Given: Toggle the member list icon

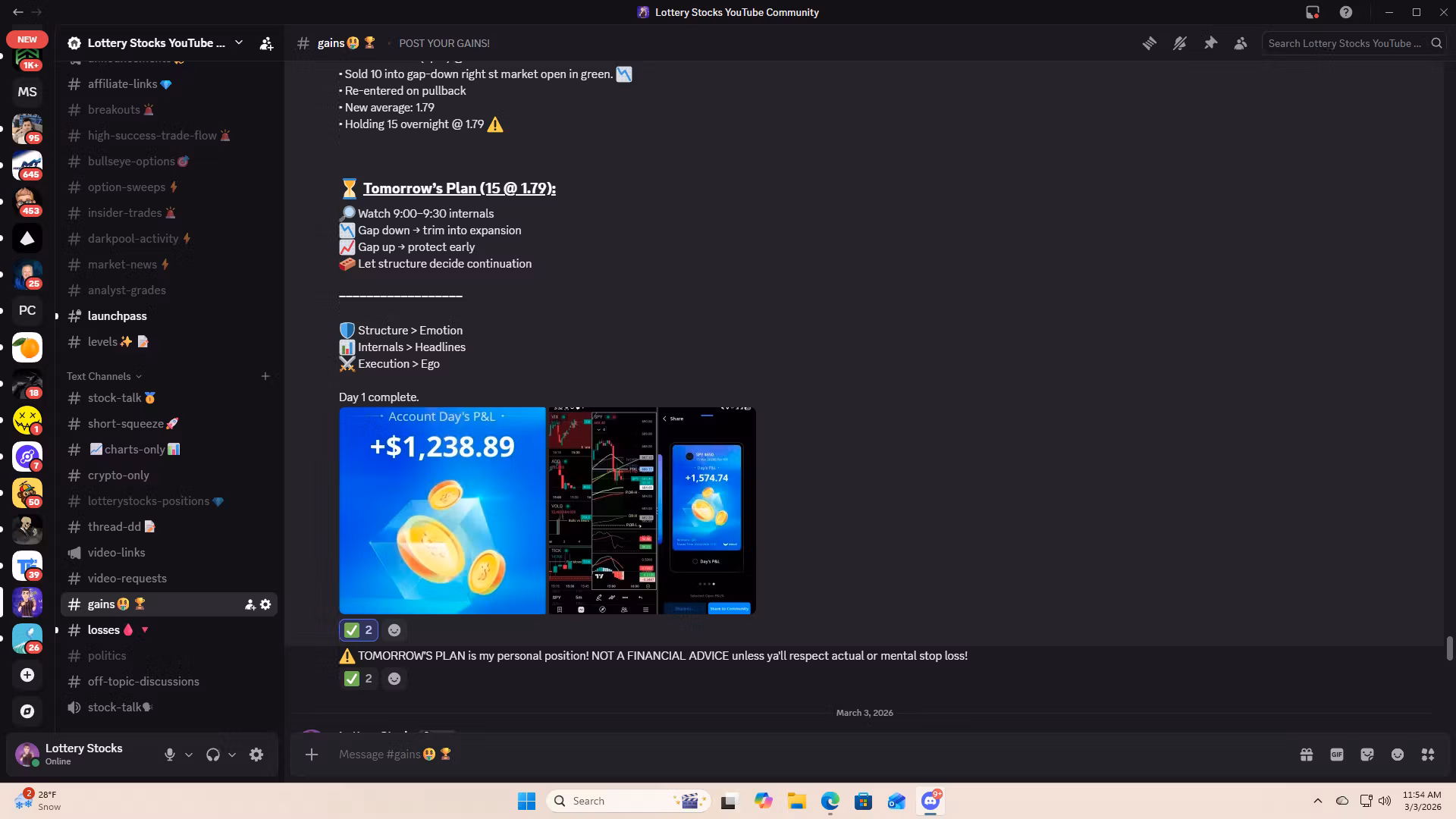Looking at the screenshot, I should [1241, 43].
